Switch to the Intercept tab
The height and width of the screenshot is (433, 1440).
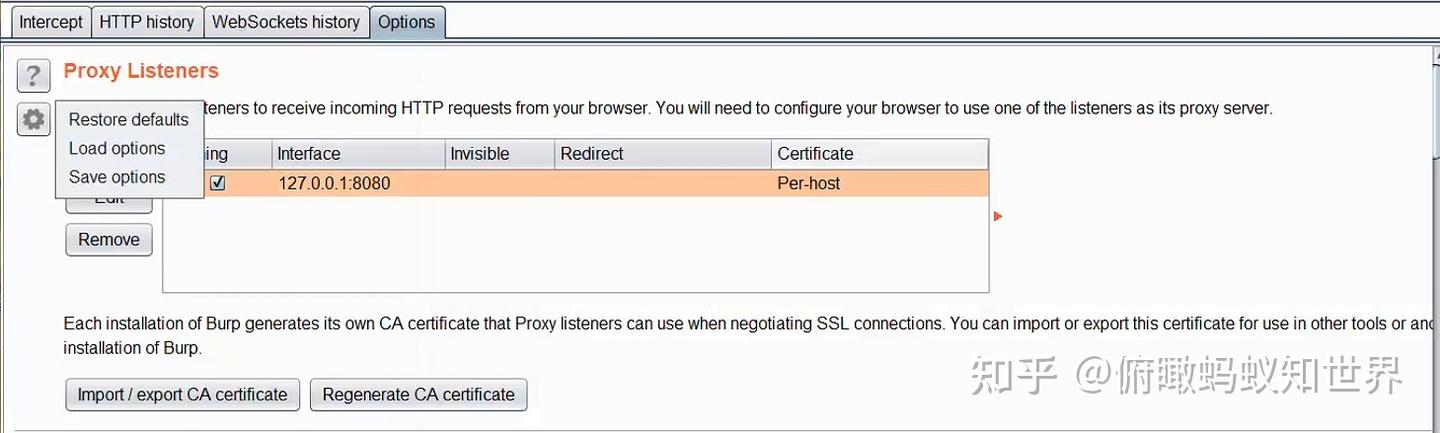[51, 22]
